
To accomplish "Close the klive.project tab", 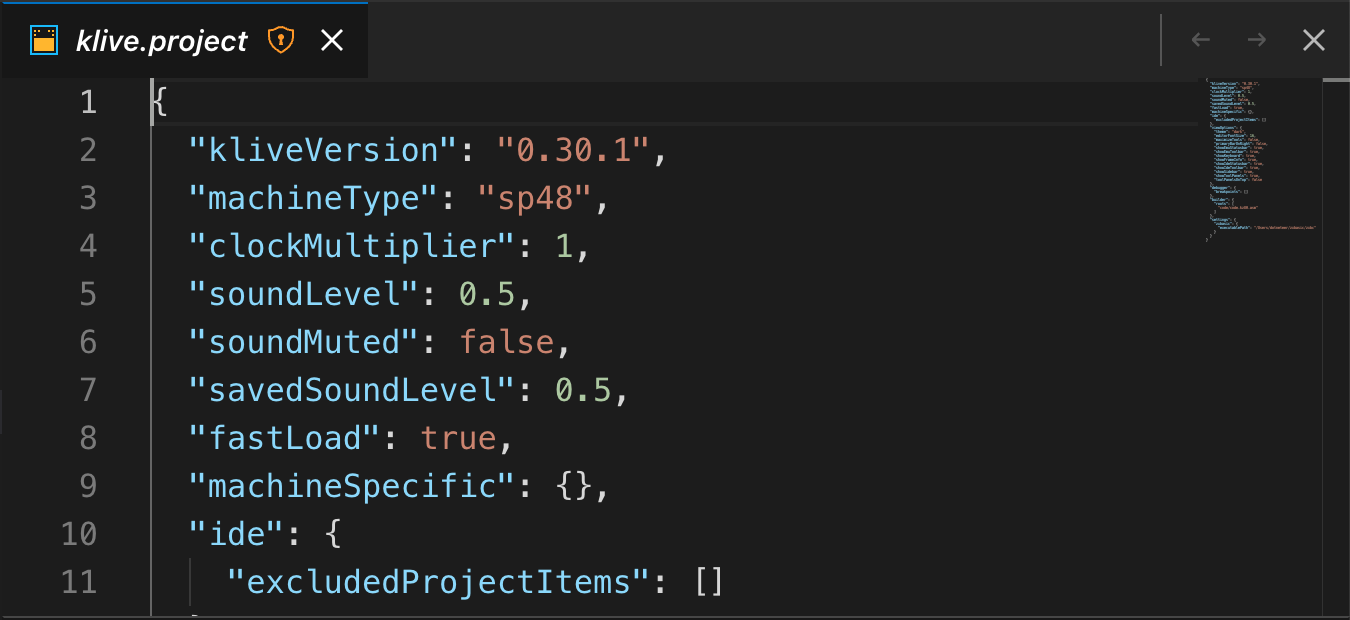I will tap(331, 40).
